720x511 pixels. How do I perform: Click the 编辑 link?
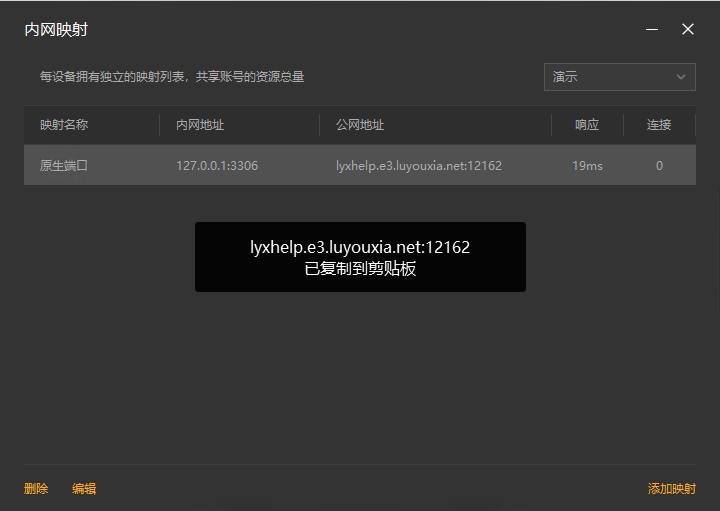tap(84, 489)
